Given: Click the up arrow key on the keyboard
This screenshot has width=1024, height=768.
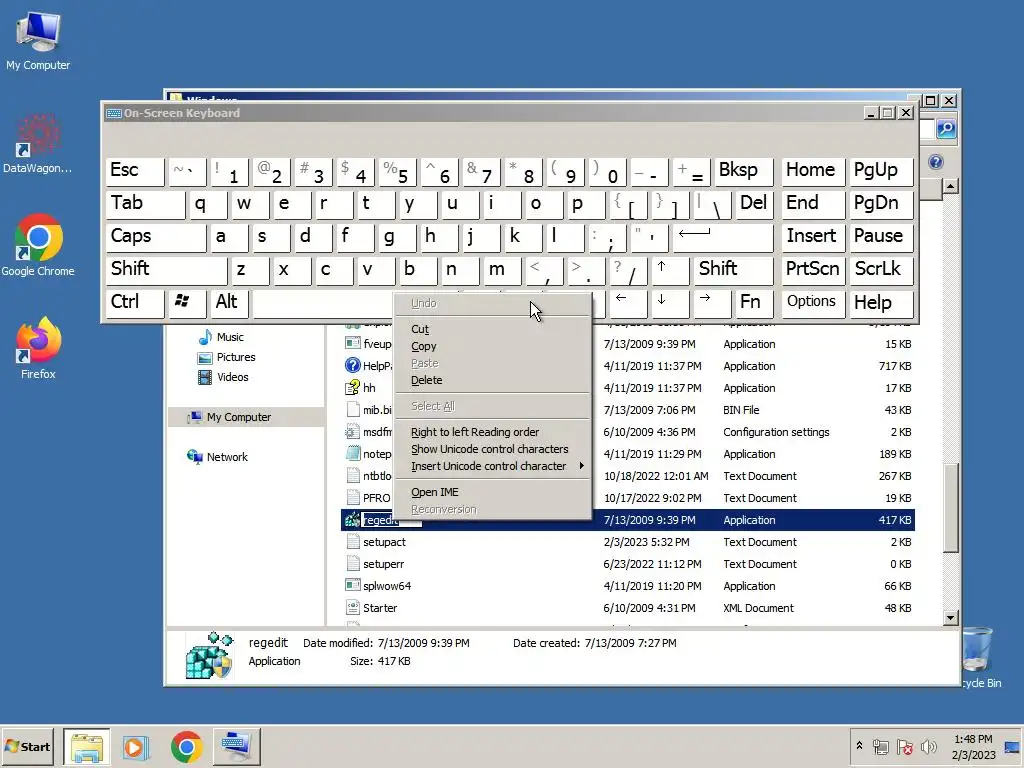Looking at the screenshot, I should point(670,270).
